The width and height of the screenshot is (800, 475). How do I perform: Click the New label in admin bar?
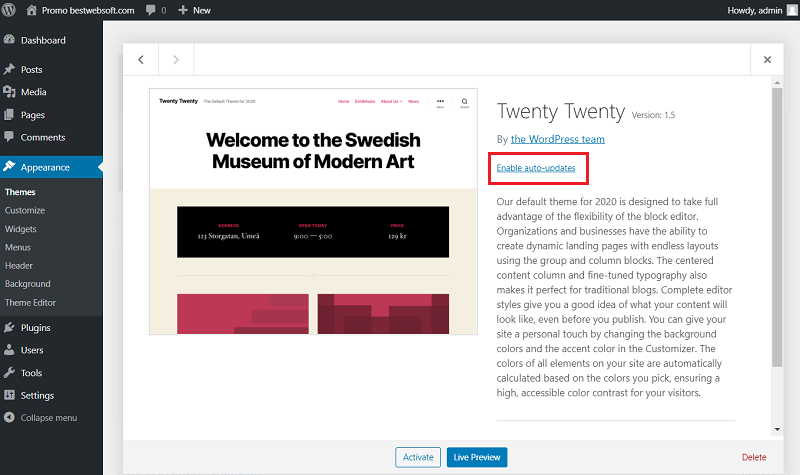(202, 10)
